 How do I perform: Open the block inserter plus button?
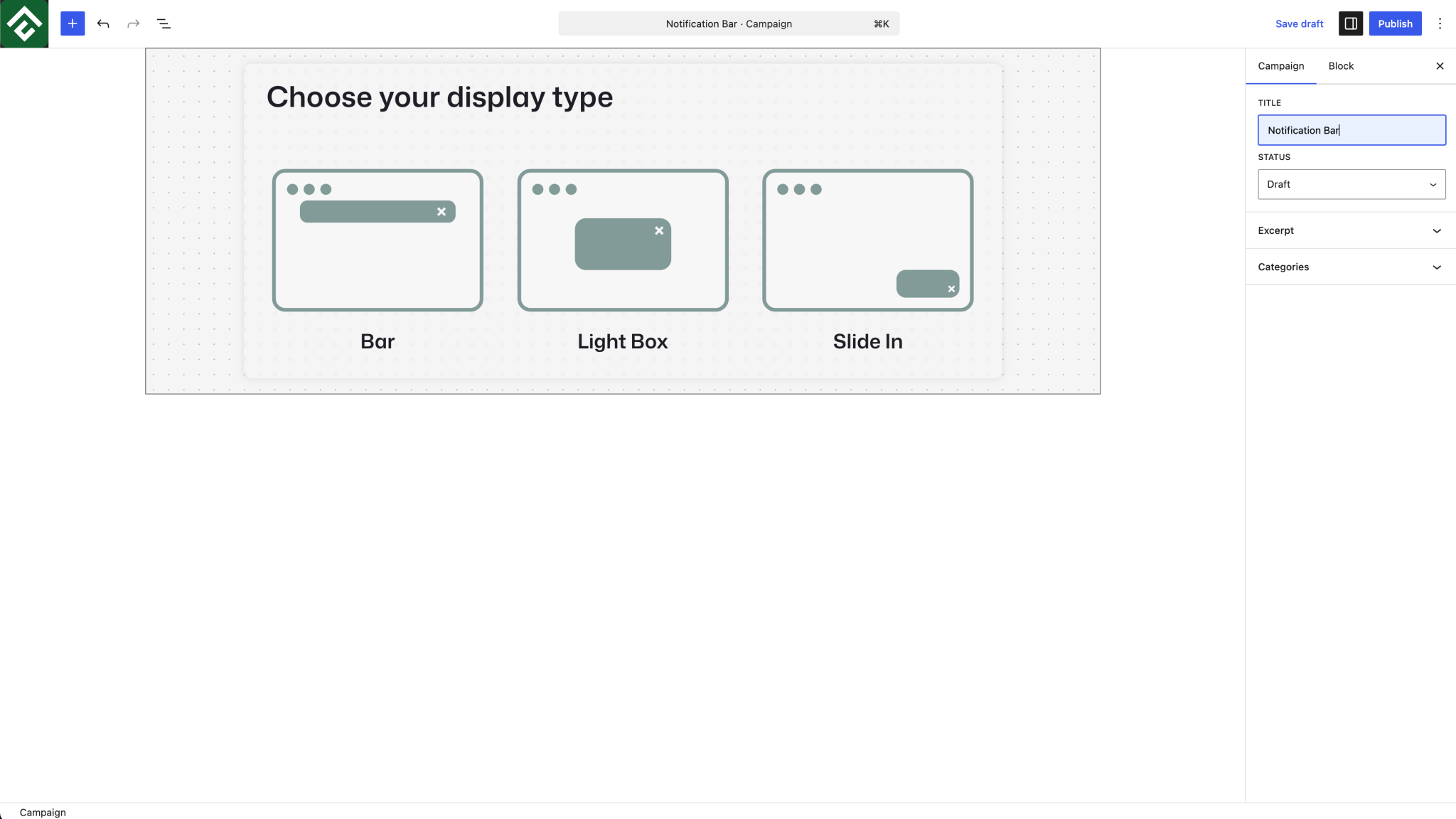(73, 23)
